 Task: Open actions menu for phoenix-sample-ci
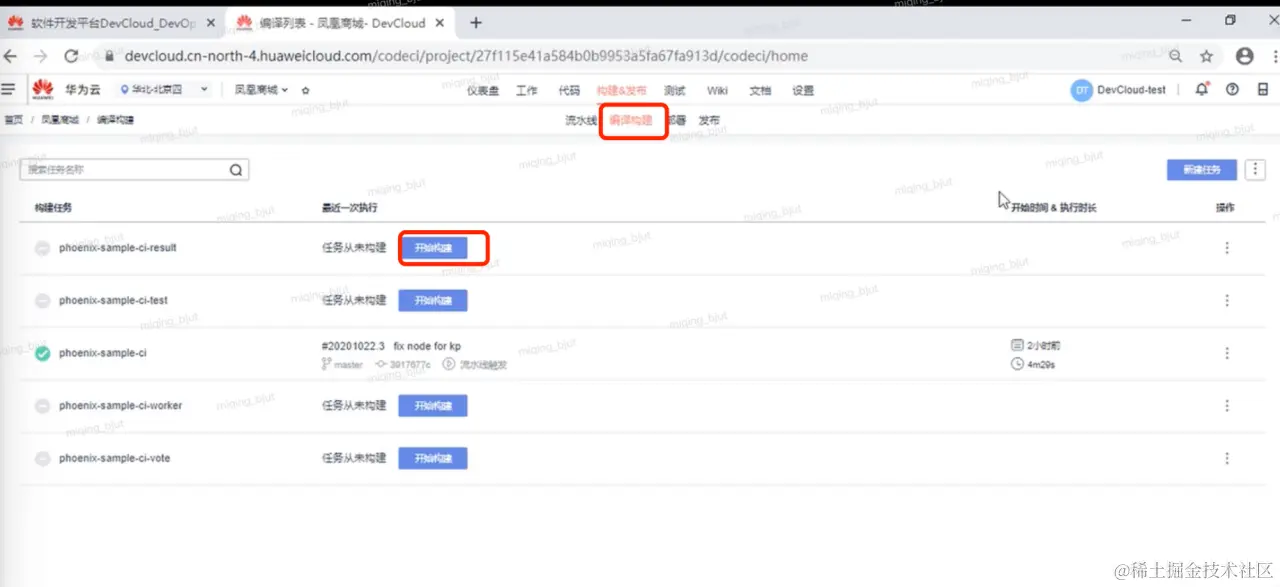[x=1227, y=353]
